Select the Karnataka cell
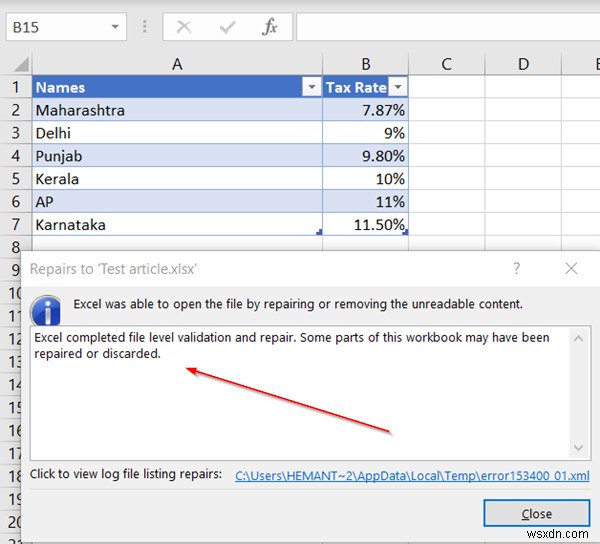Image resolution: width=600 pixels, height=544 pixels. click(x=177, y=225)
